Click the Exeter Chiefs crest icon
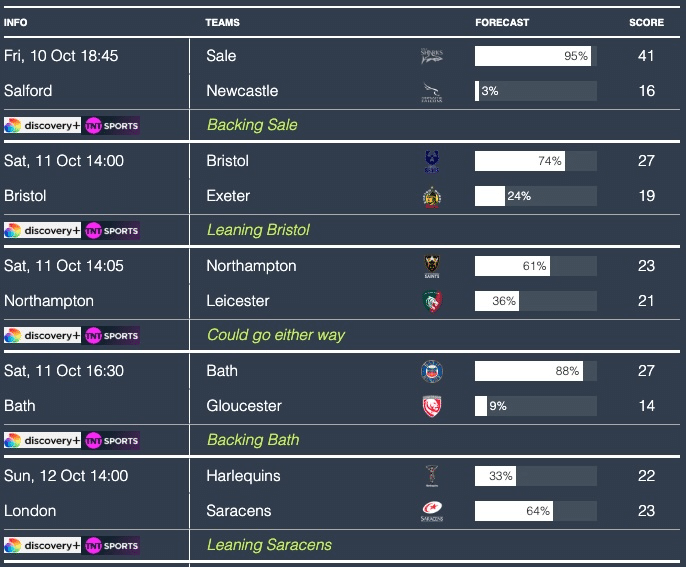 pos(432,196)
